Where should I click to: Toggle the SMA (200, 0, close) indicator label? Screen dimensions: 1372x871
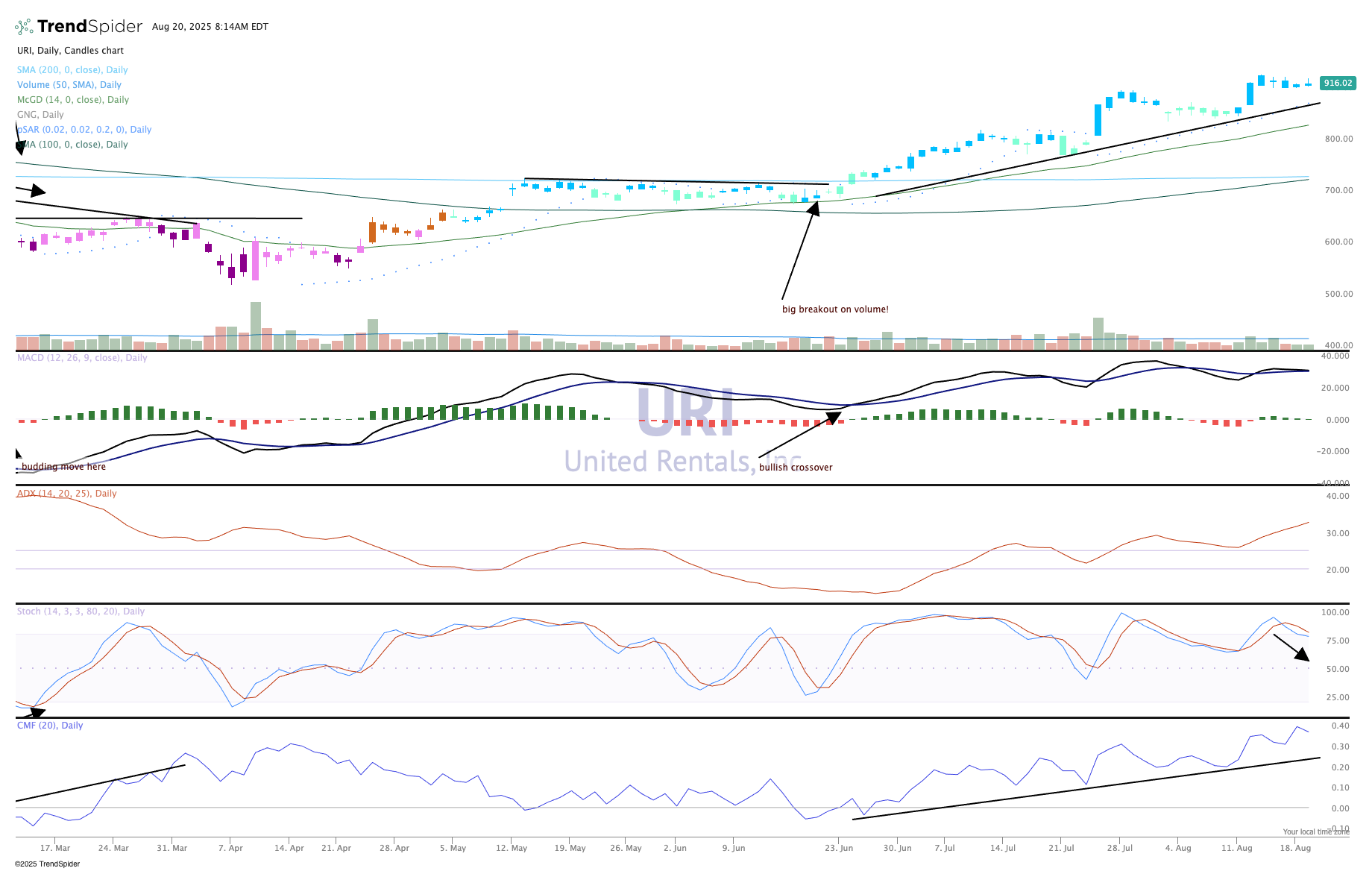(72, 70)
